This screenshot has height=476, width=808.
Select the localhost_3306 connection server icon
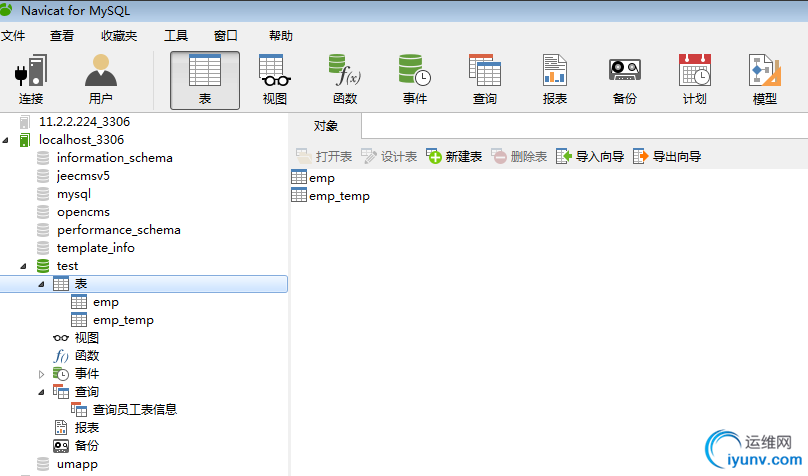[24, 140]
